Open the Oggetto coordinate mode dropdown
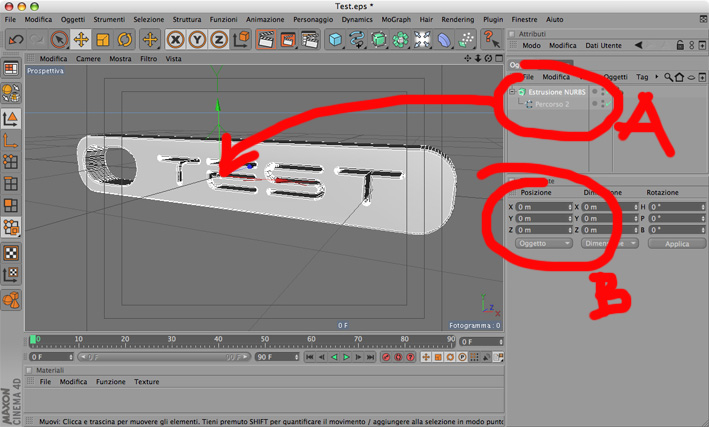Screen dimensions: 709x427 tap(544, 243)
